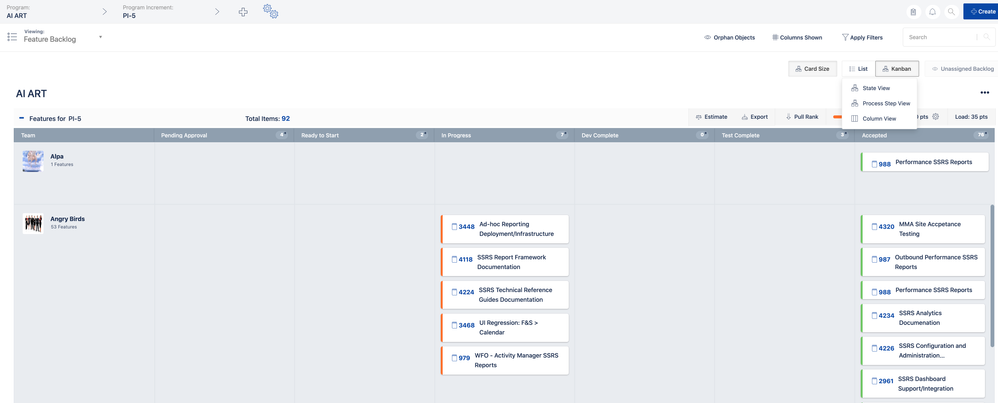Click the Export button
The width and height of the screenshot is (998, 403).
click(755, 117)
